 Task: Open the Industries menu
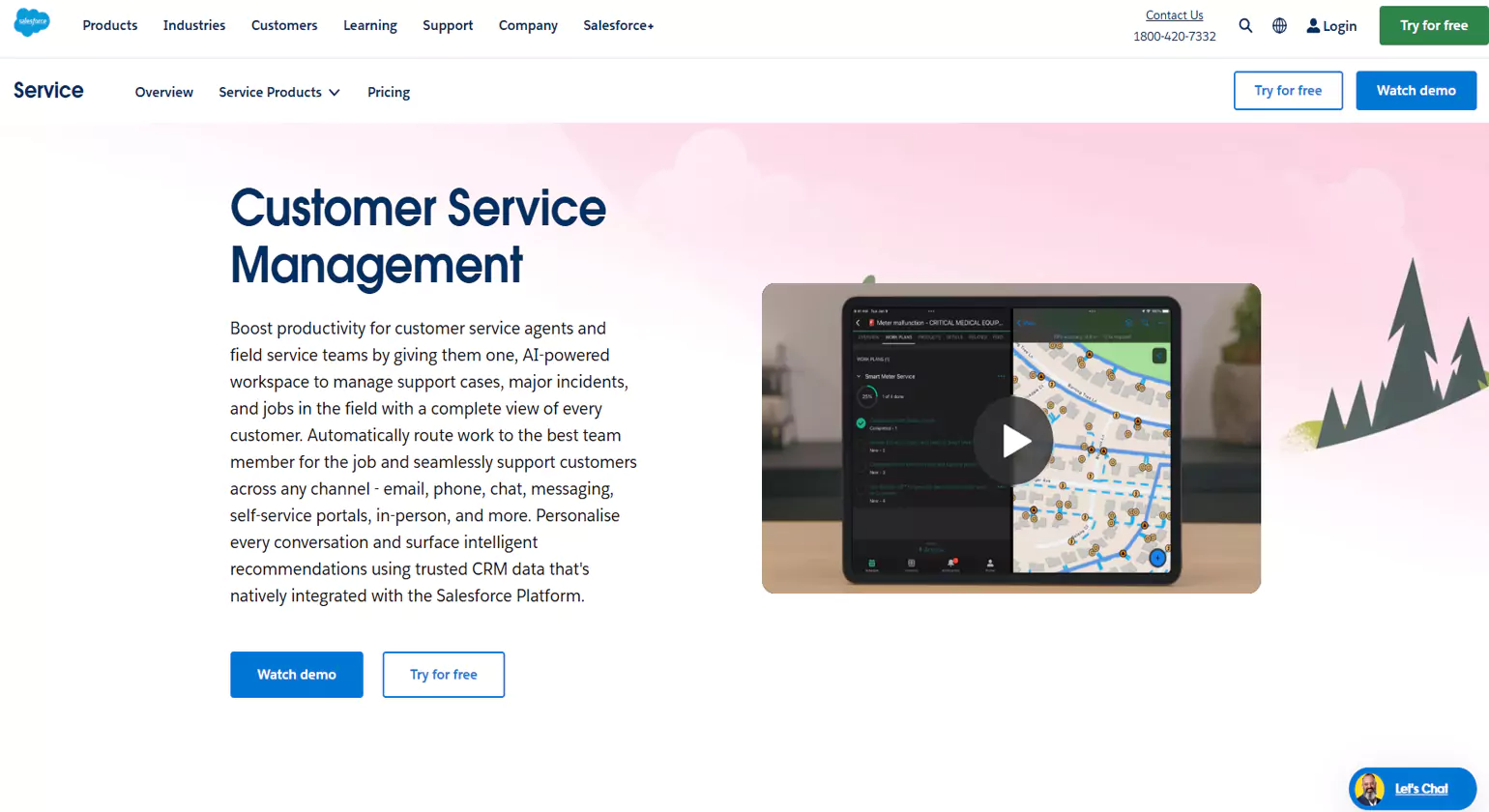click(x=193, y=25)
